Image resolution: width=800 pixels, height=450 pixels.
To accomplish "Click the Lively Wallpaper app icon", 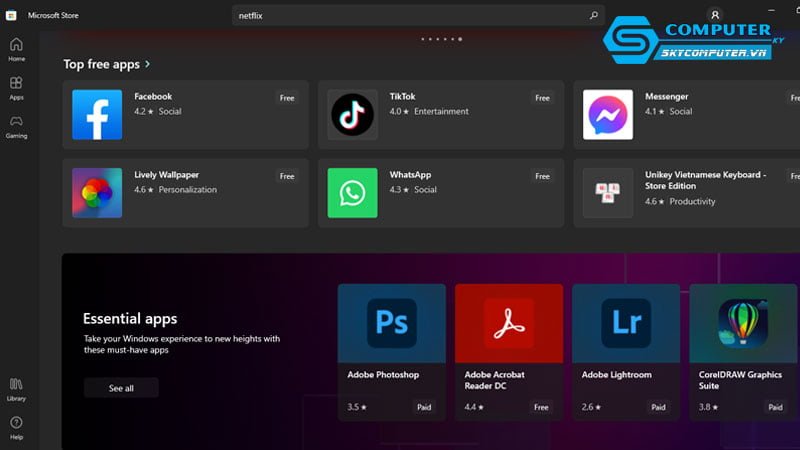I will point(97,193).
